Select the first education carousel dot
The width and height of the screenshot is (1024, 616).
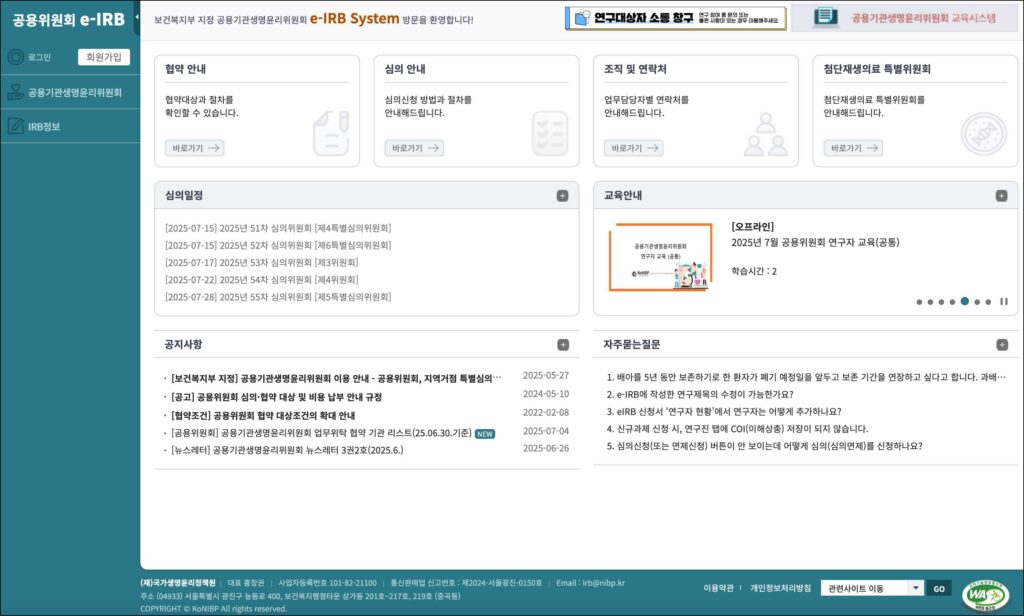coord(920,302)
